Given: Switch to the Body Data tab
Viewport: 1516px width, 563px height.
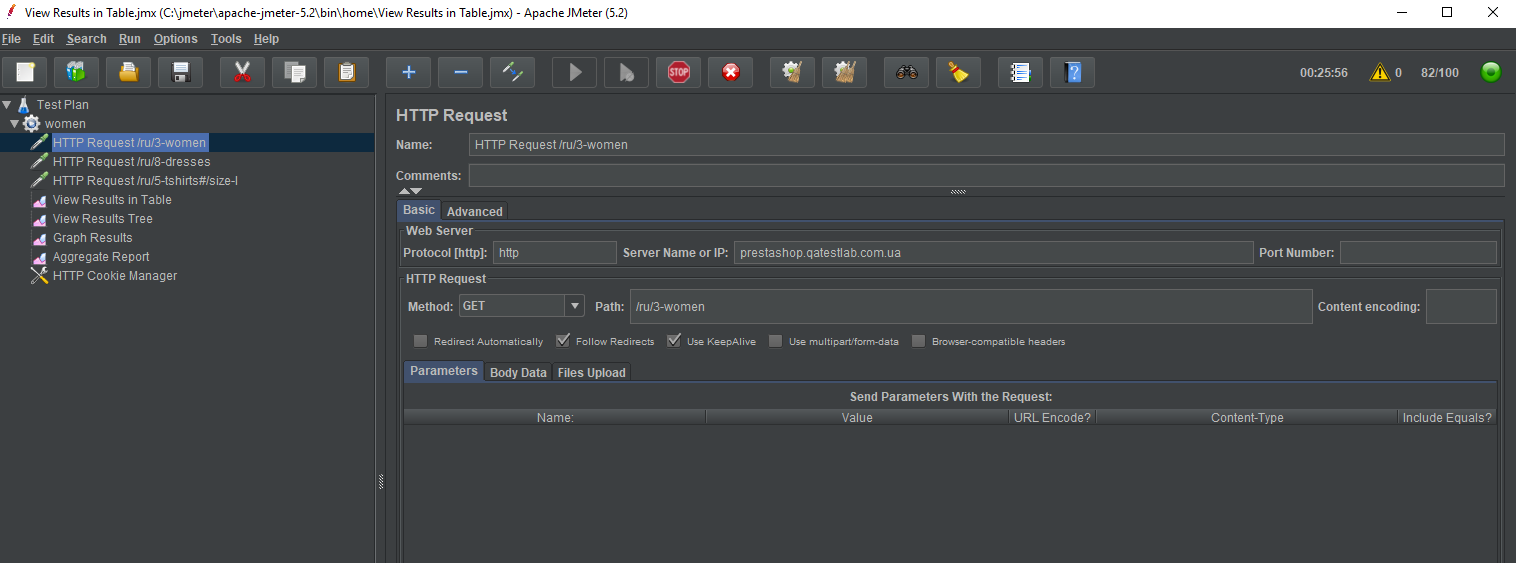Looking at the screenshot, I should click(x=518, y=372).
